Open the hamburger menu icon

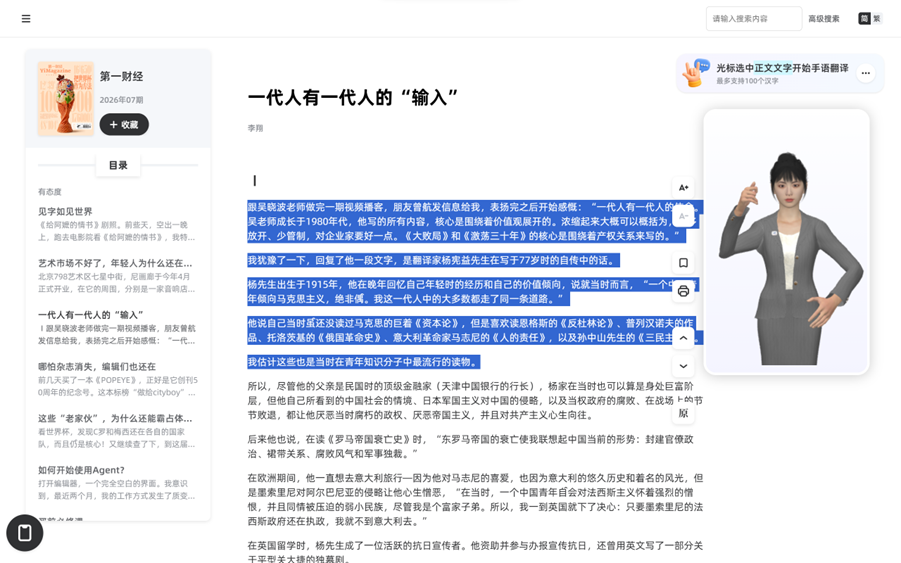tap(26, 19)
